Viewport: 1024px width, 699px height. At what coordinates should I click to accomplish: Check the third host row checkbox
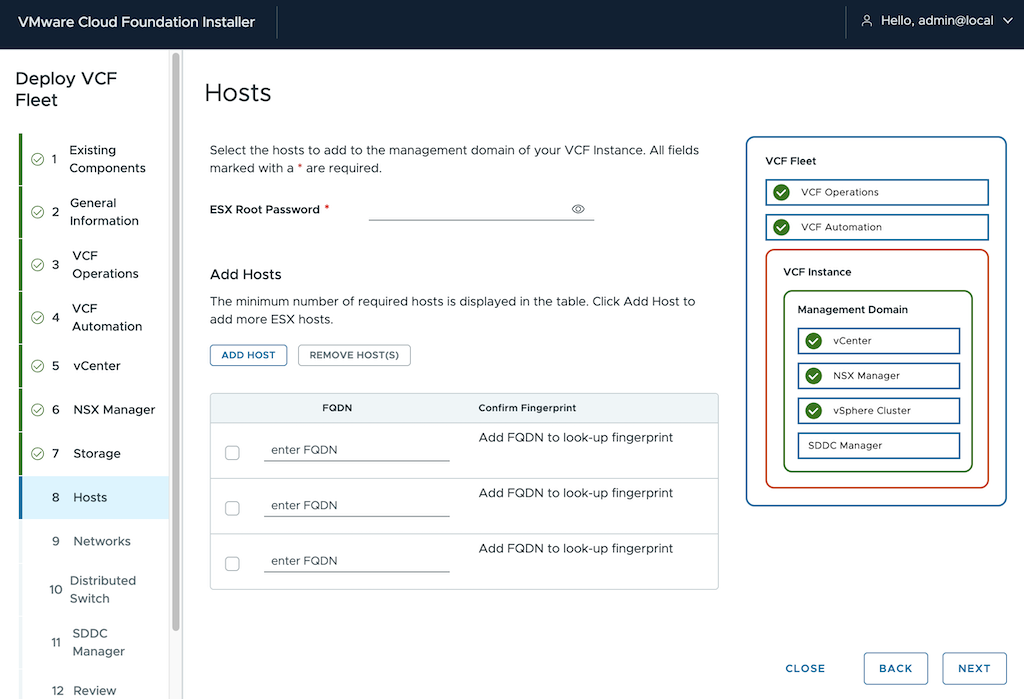click(232, 564)
